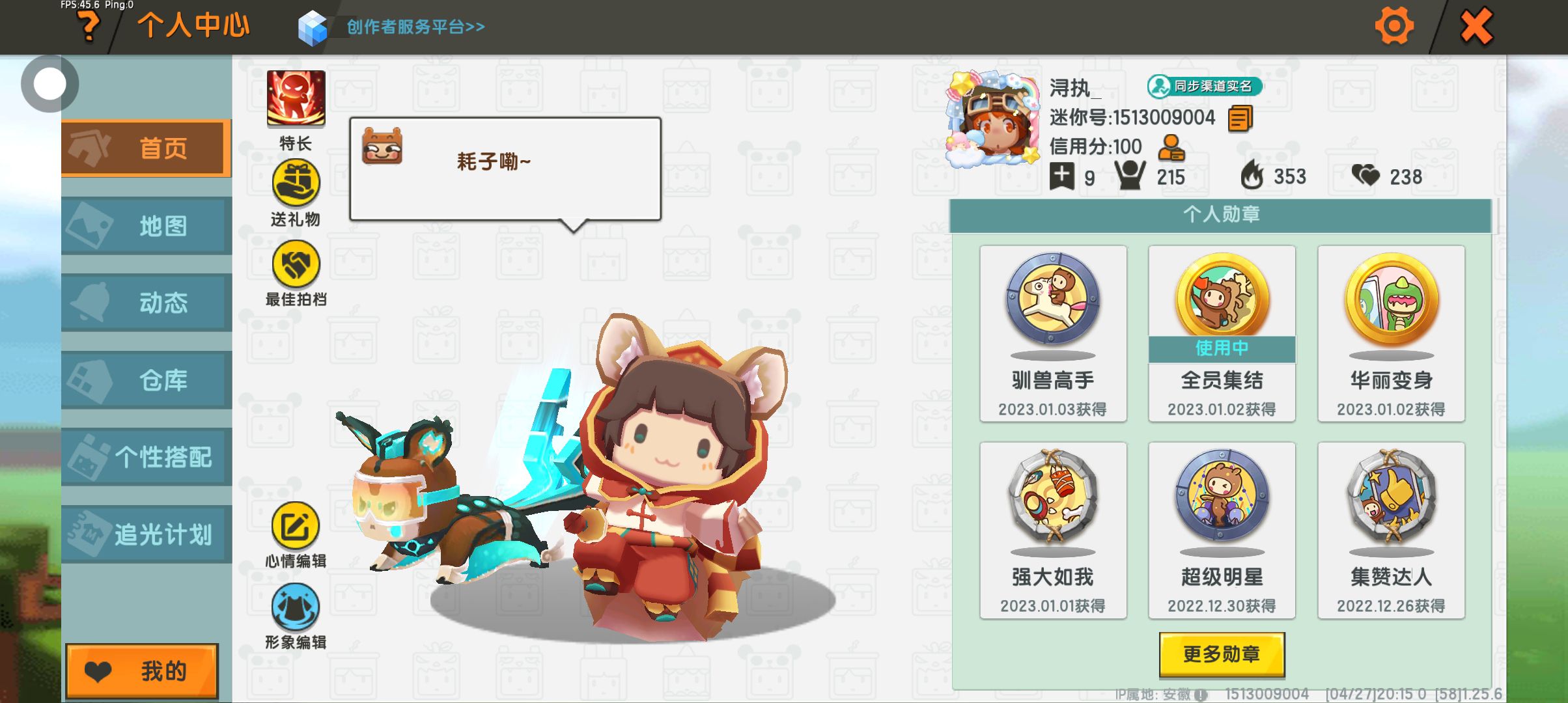Open the 创作者服务平台 link

pyautogui.click(x=415, y=27)
